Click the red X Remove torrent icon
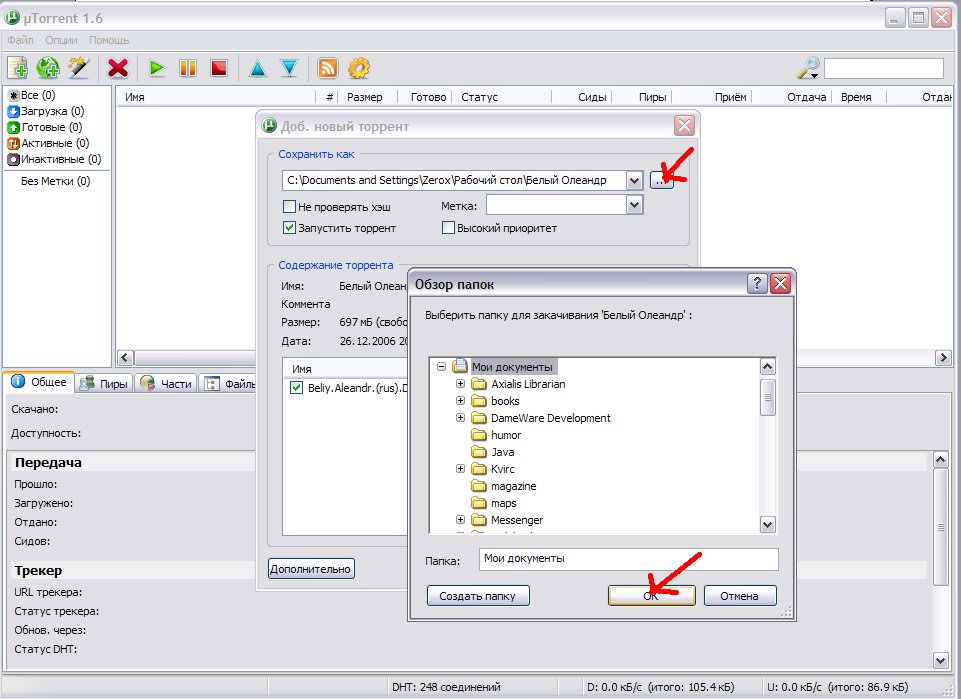This screenshot has width=961, height=699. tap(118, 68)
